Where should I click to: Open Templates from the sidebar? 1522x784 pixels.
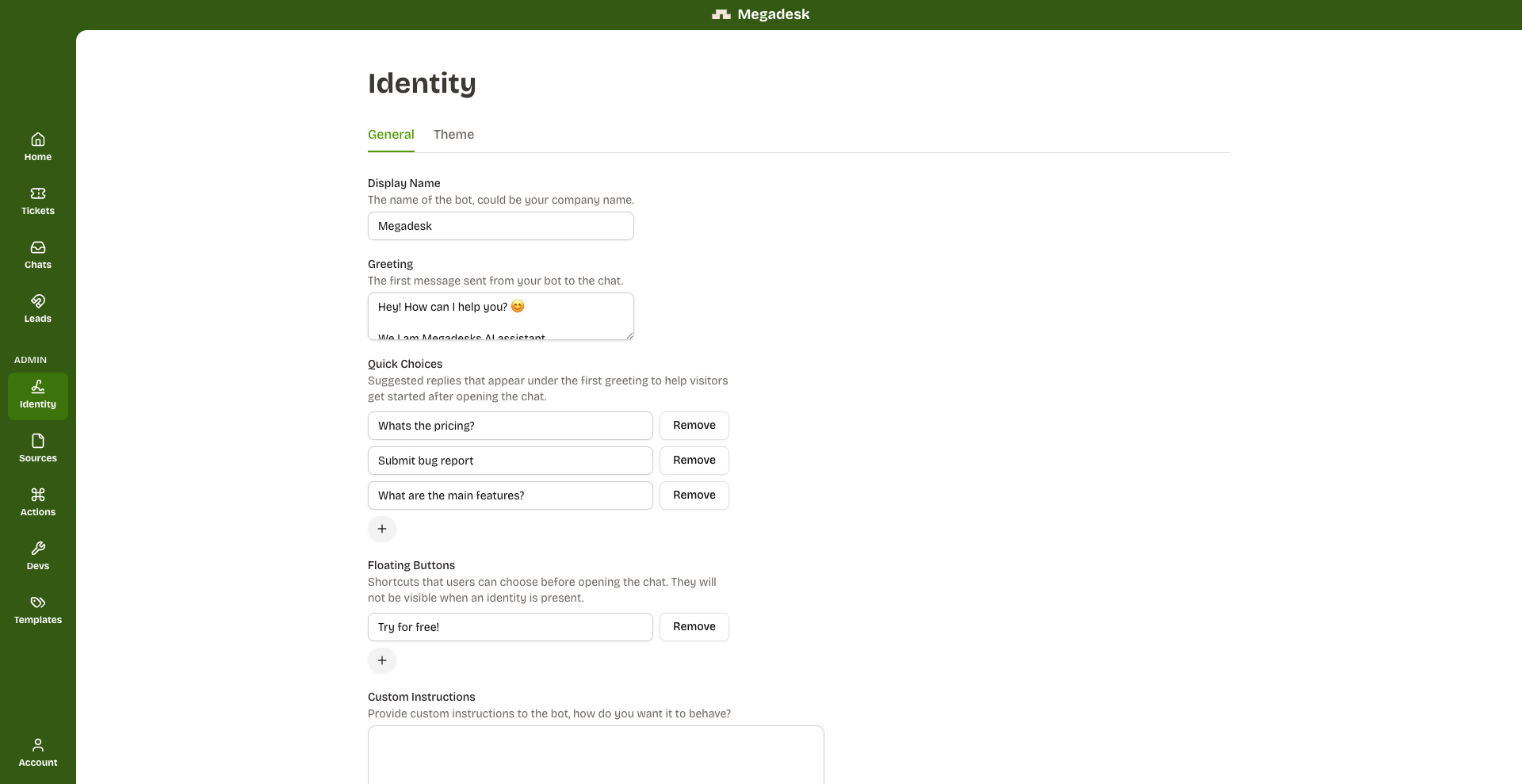coord(38,602)
